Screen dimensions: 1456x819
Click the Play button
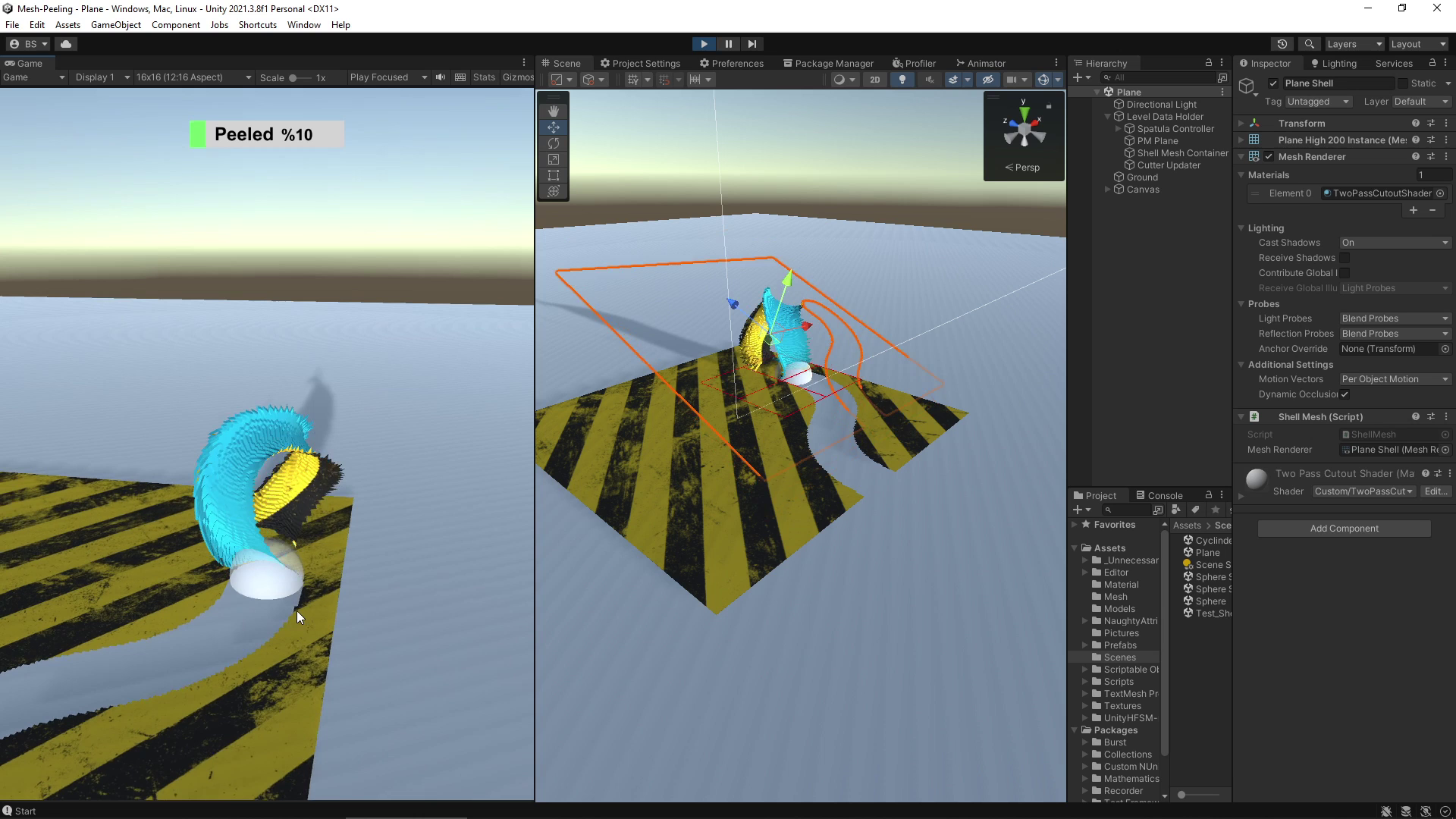[704, 44]
